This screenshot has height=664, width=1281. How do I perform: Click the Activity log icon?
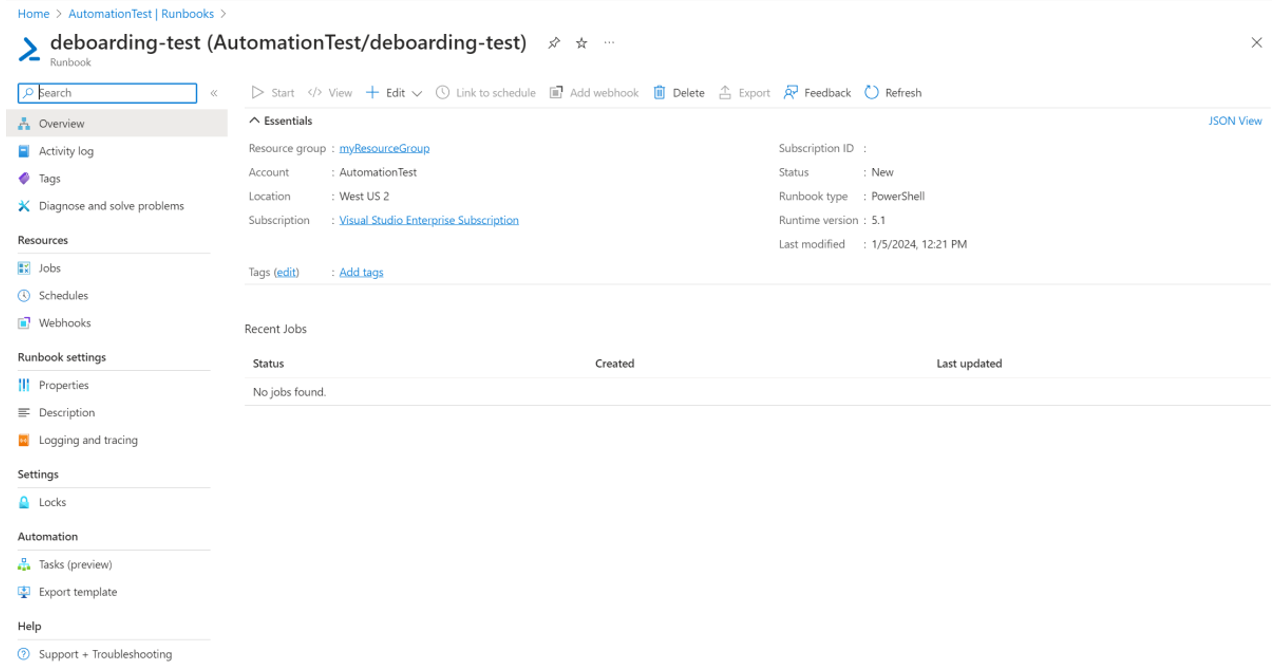(24, 151)
